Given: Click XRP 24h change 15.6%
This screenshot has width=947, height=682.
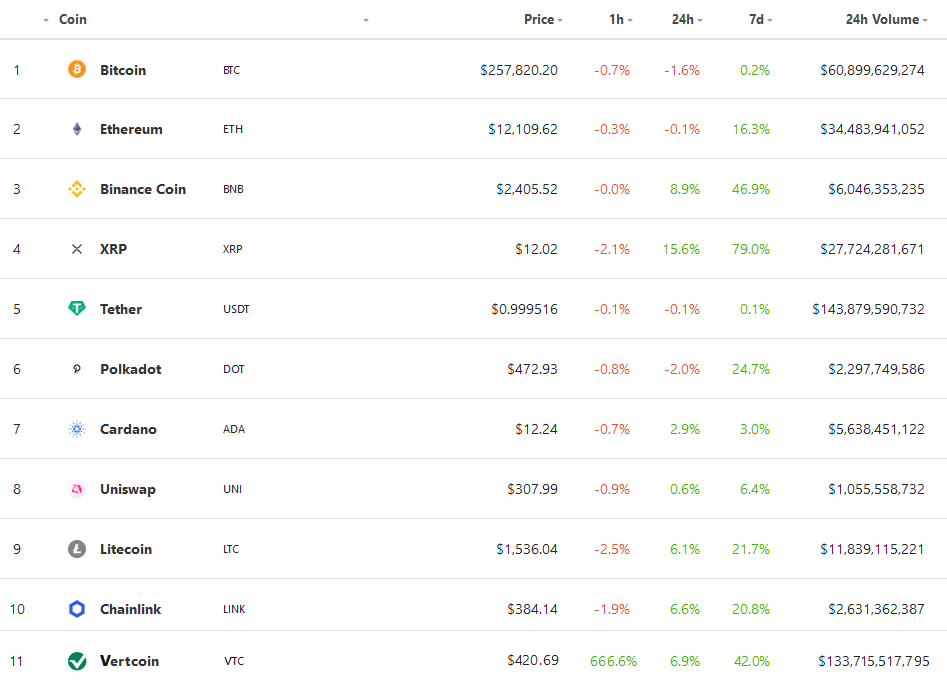Looking at the screenshot, I should click(681, 249).
